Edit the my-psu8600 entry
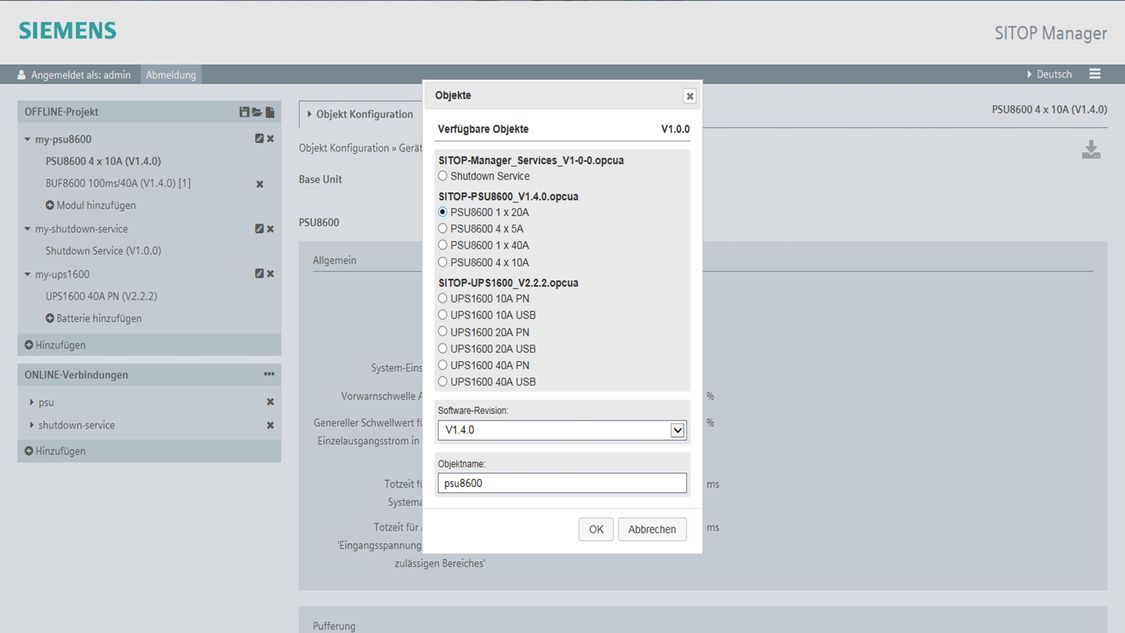Viewport: 1125px width, 633px height. coord(259,139)
